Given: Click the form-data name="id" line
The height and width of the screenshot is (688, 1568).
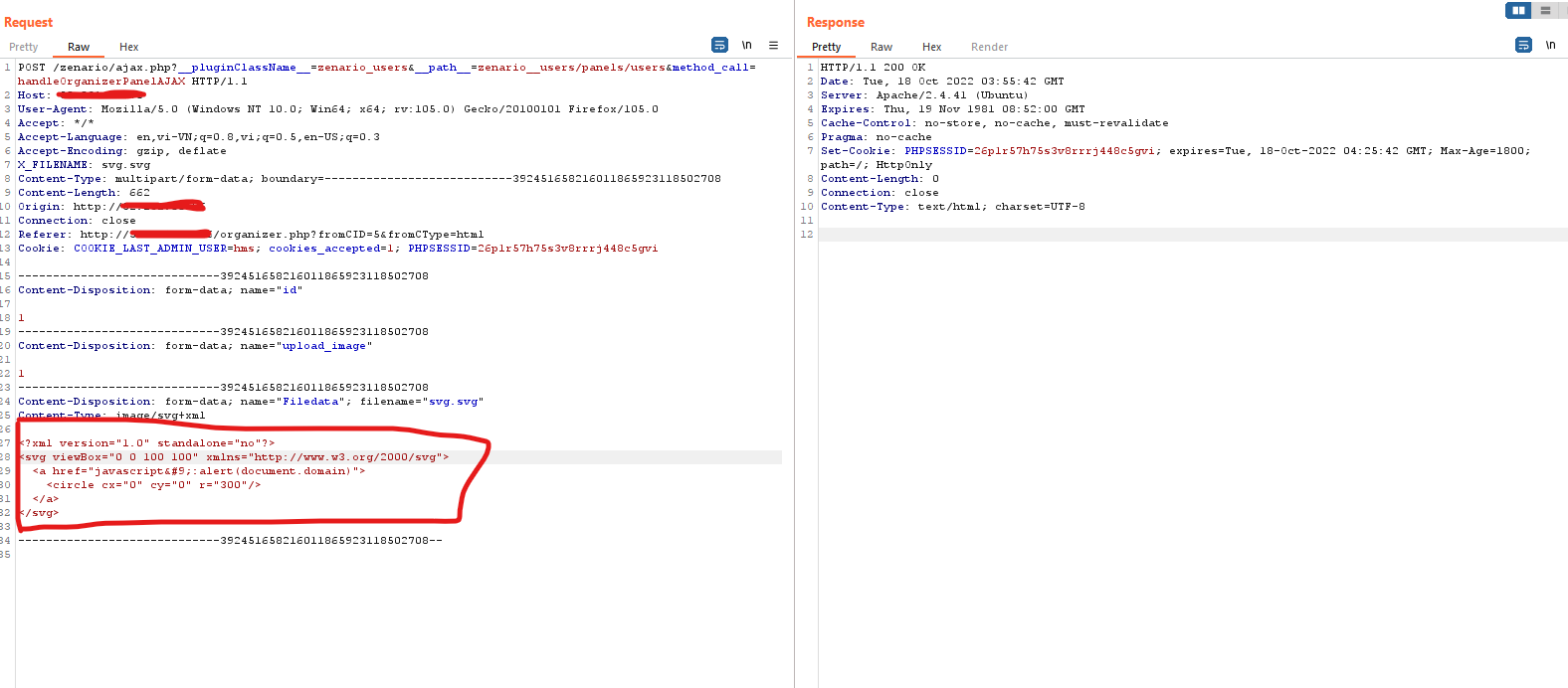Looking at the screenshot, I should pyautogui.click(x=160, y=290).
